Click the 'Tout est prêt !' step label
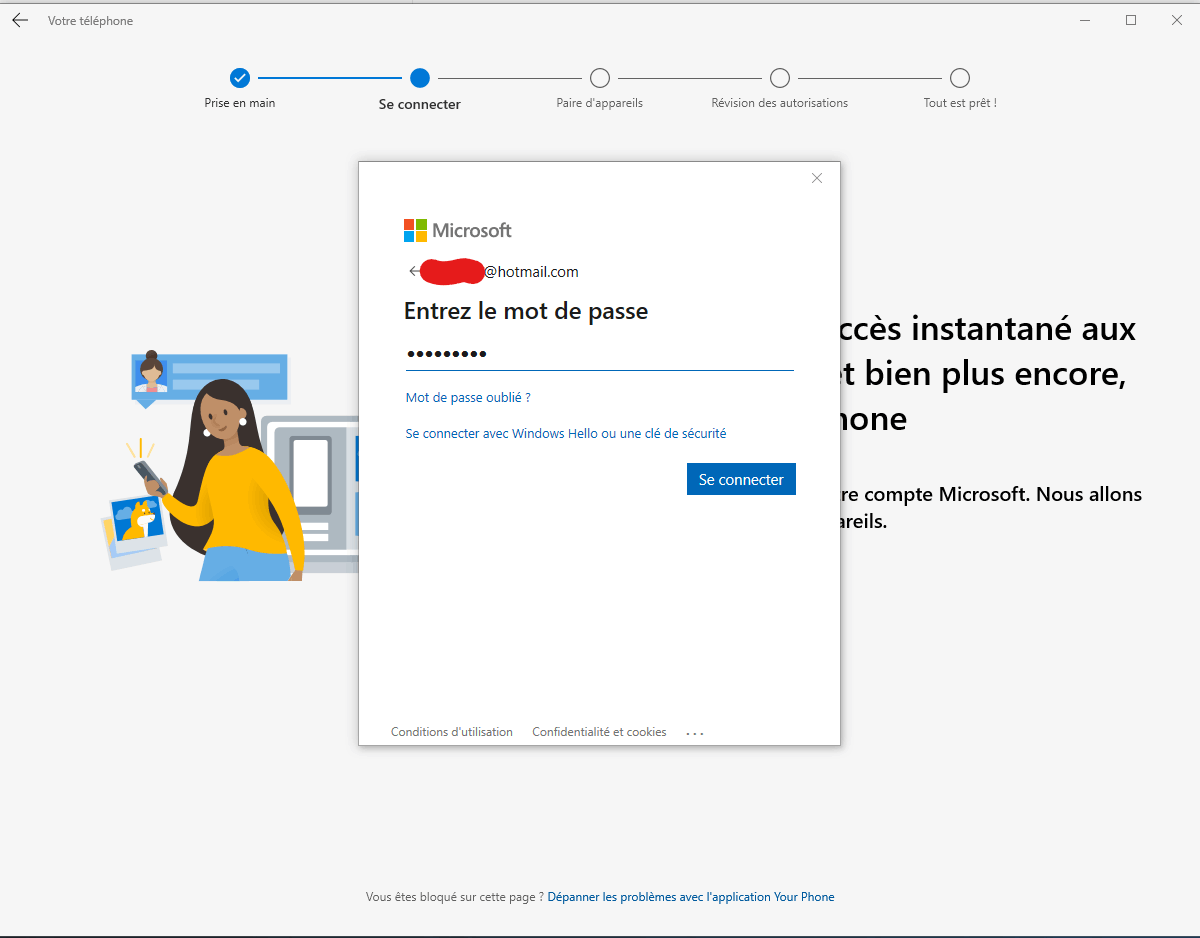Viewport: 1200px width, 938px height. 960,103
